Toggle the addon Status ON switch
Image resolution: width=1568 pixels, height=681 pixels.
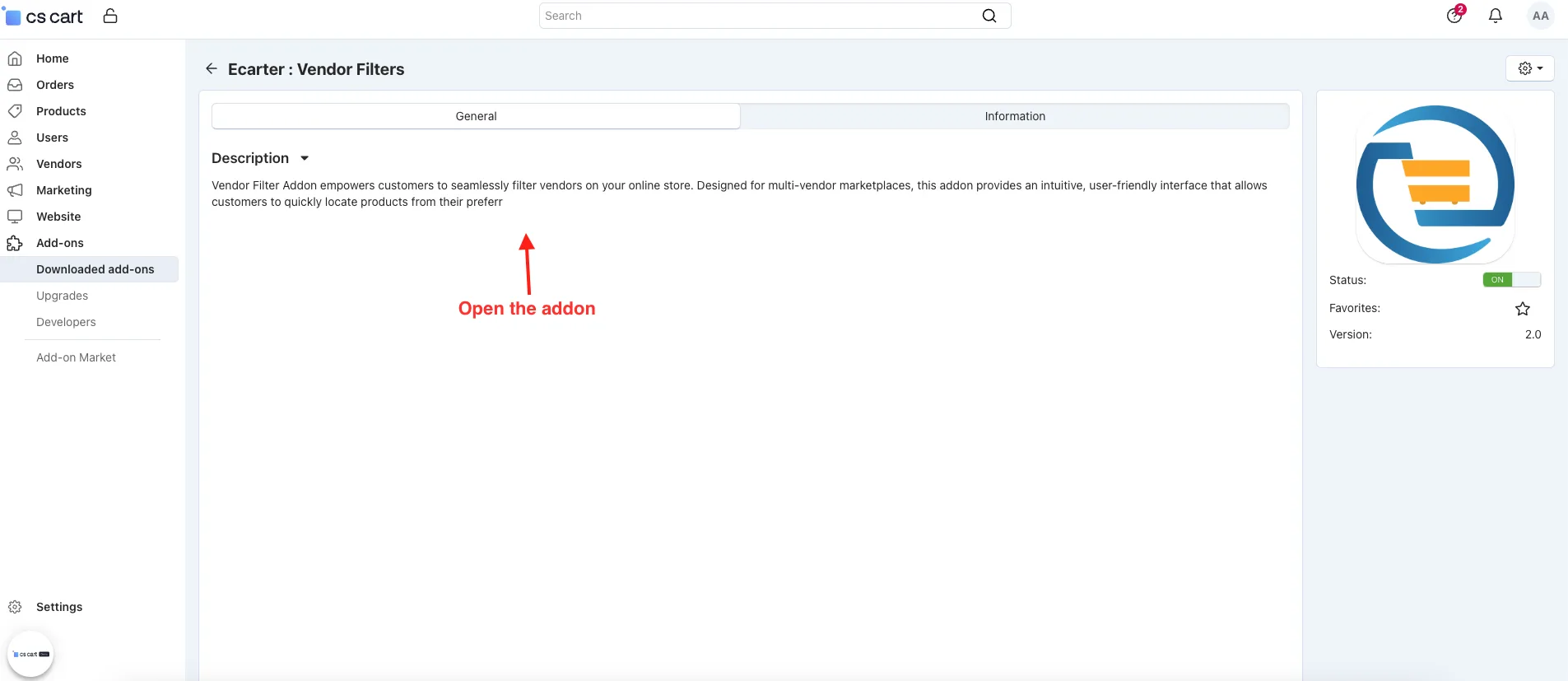(1512, 280)
